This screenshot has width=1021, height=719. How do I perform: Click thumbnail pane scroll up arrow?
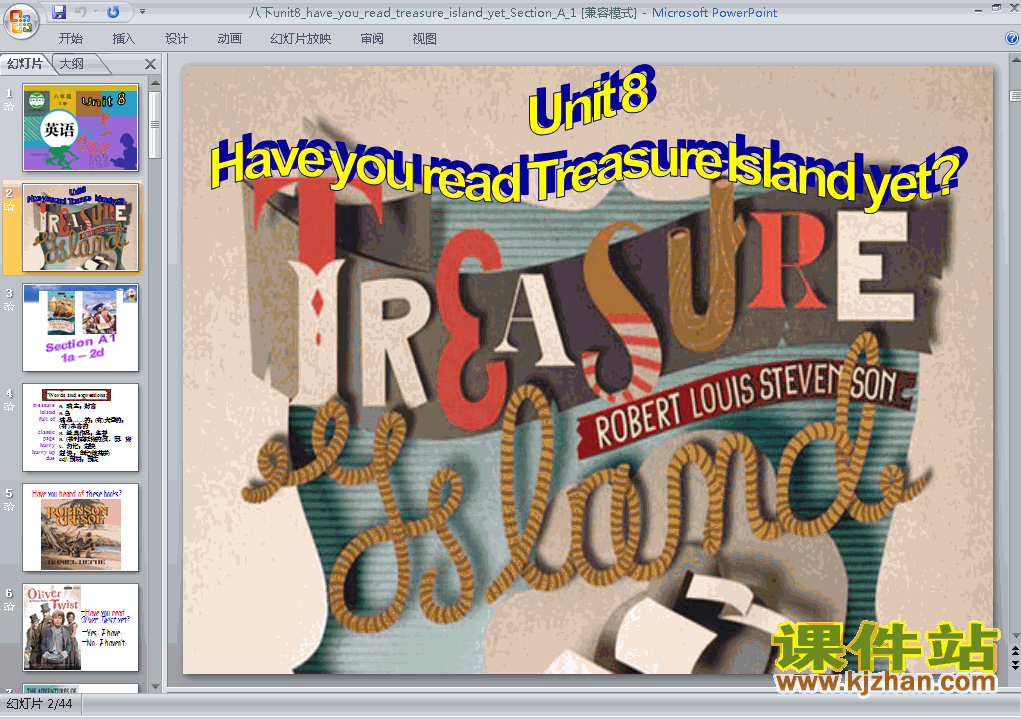(x=155, y=83)
